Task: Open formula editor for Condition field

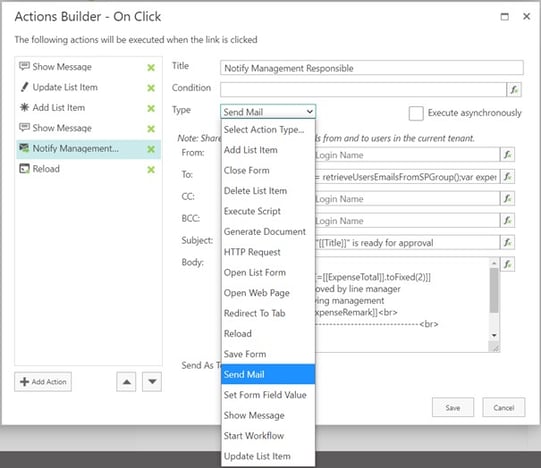Action: tap(514, 90)
